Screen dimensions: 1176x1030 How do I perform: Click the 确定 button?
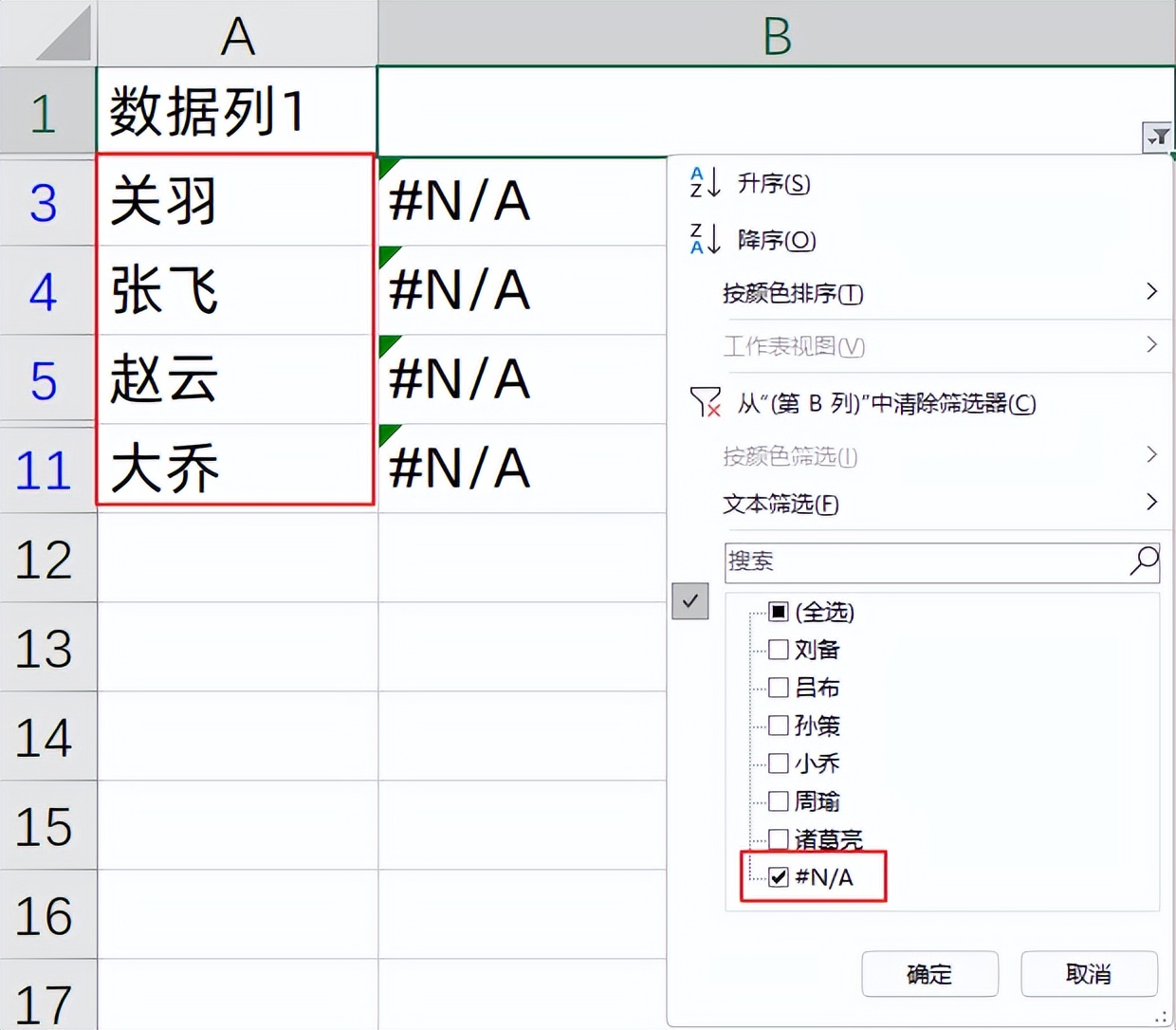click(x=929, y=974)
